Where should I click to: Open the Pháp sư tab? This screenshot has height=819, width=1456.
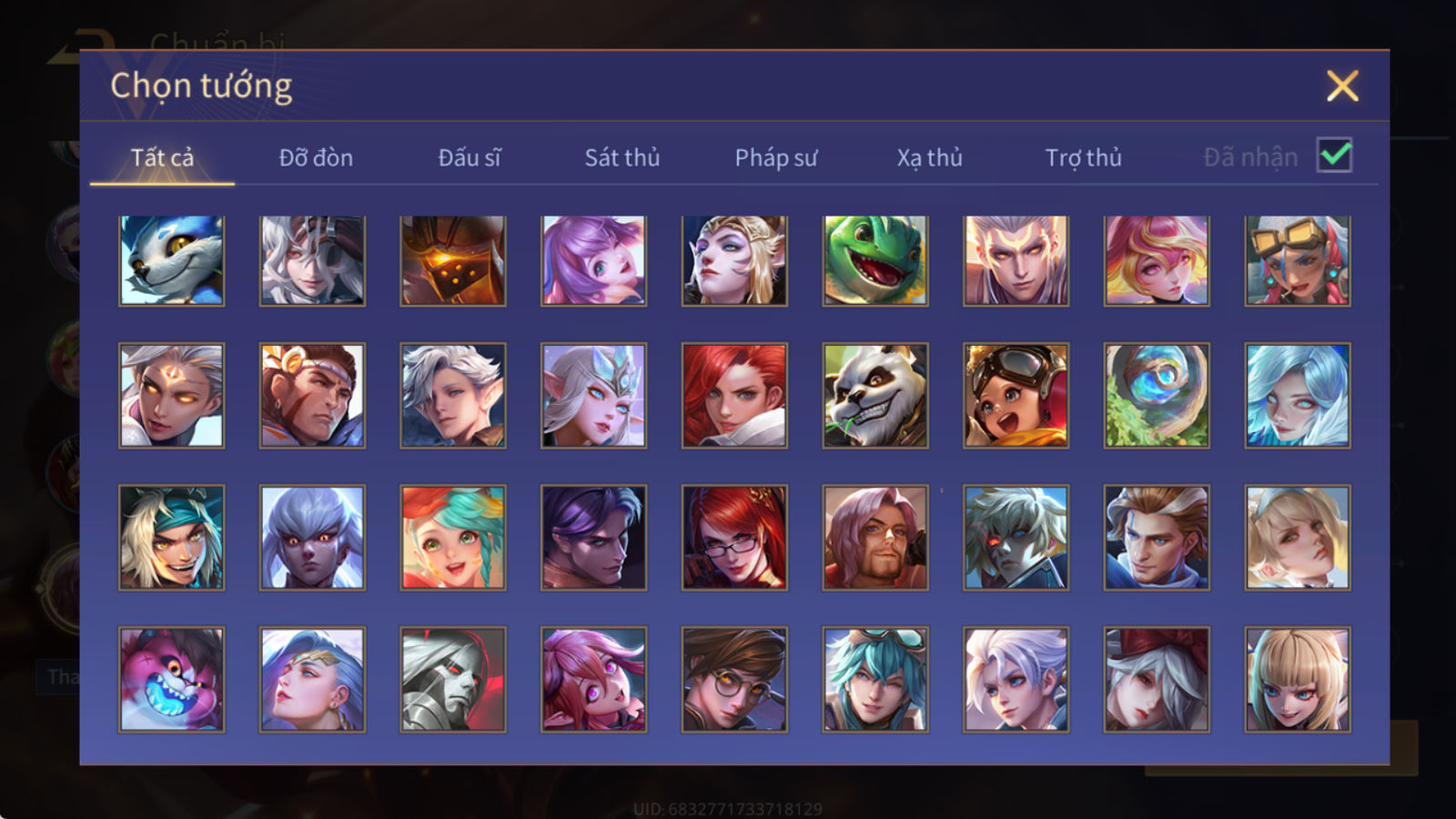(x=775, y=157)
